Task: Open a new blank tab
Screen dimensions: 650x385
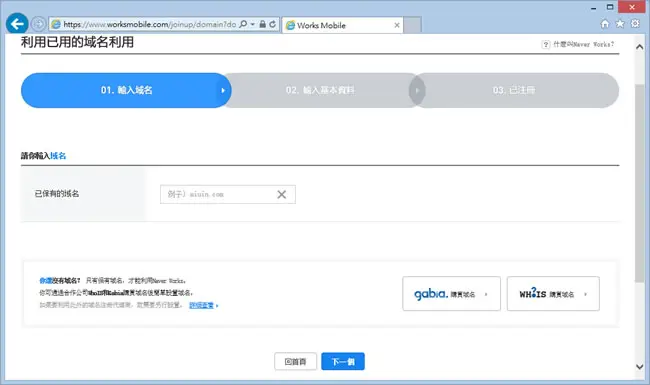Action: 412,25
